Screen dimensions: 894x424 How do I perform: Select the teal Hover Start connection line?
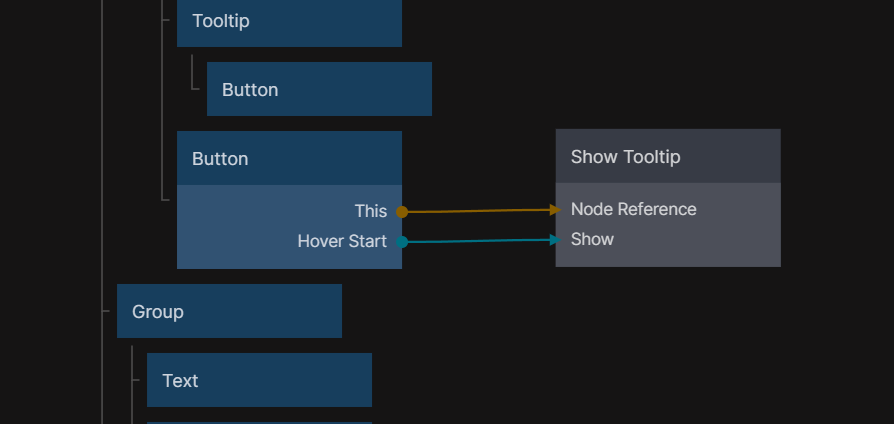[478, 241]
